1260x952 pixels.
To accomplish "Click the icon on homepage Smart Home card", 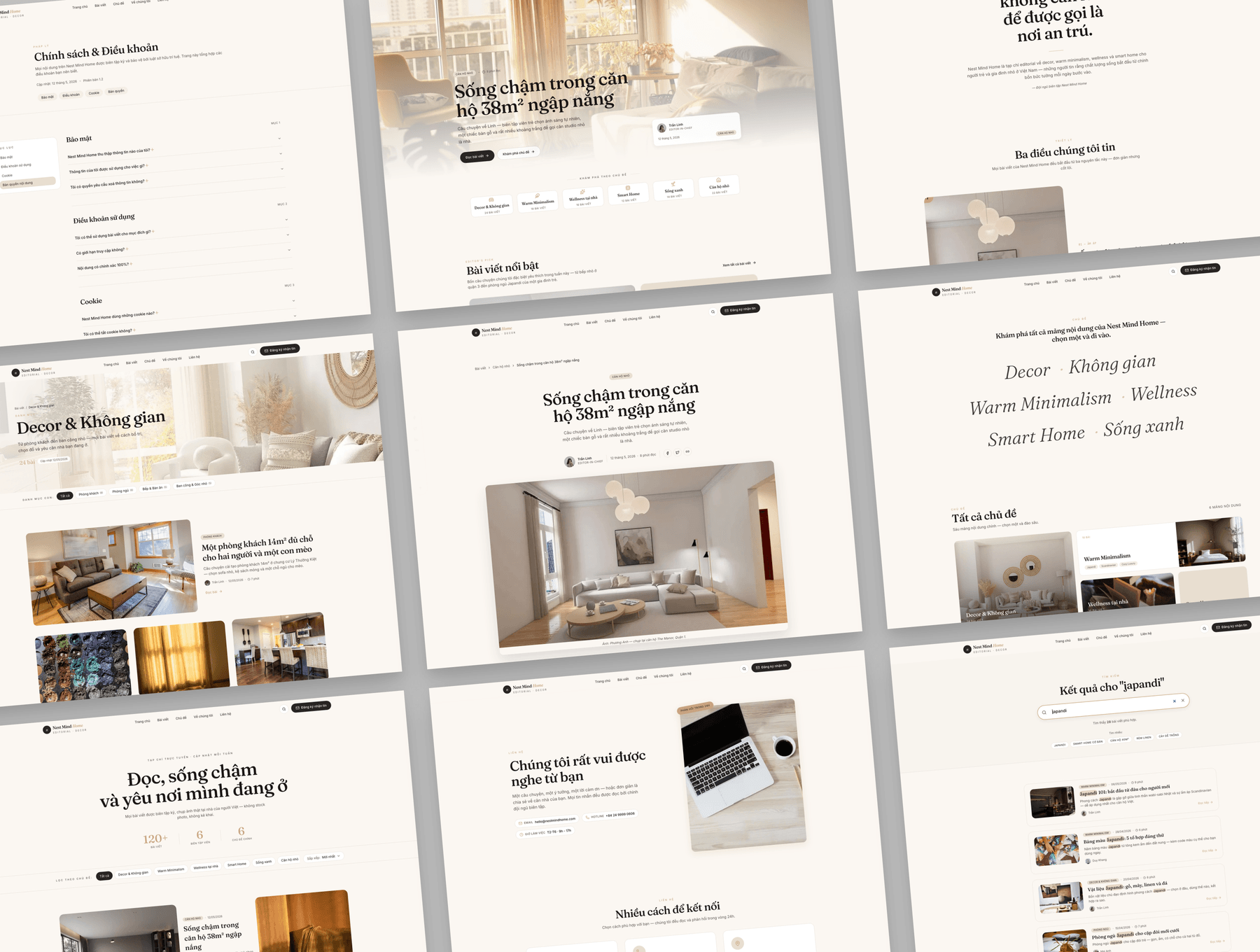I will (x=628, y=188).
